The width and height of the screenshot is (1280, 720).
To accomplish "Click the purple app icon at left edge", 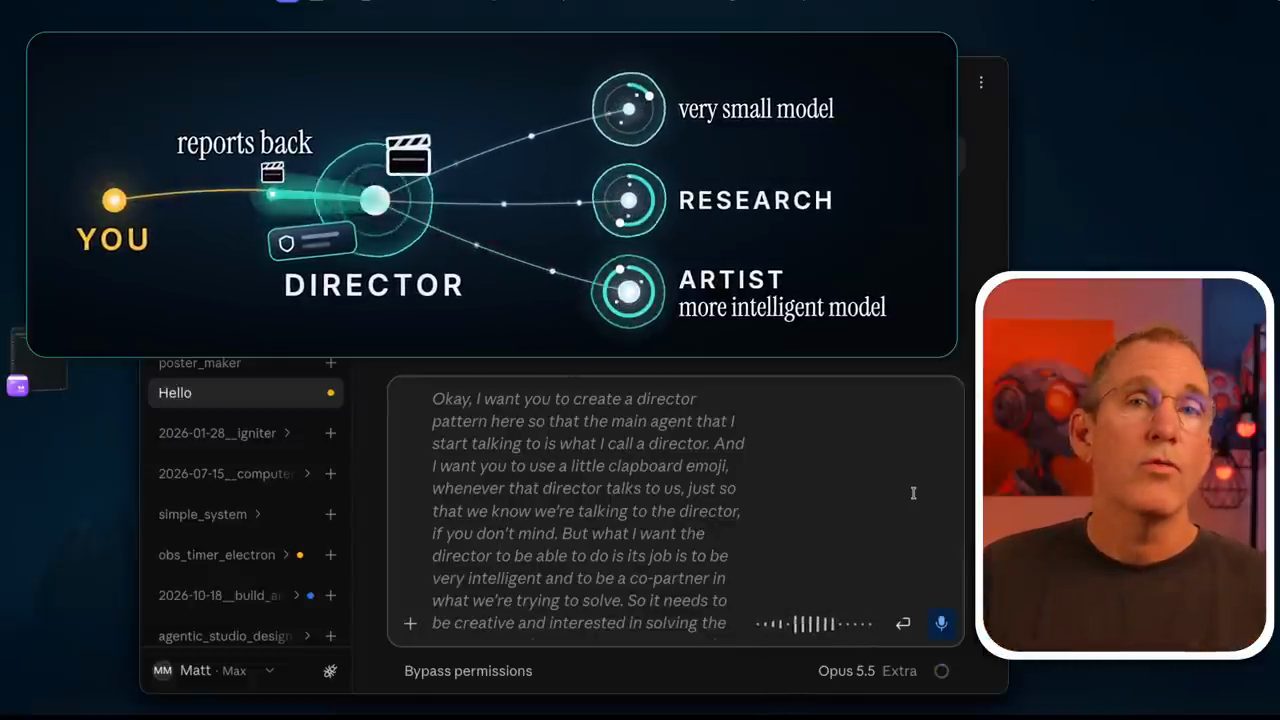I will pos(17,386).
